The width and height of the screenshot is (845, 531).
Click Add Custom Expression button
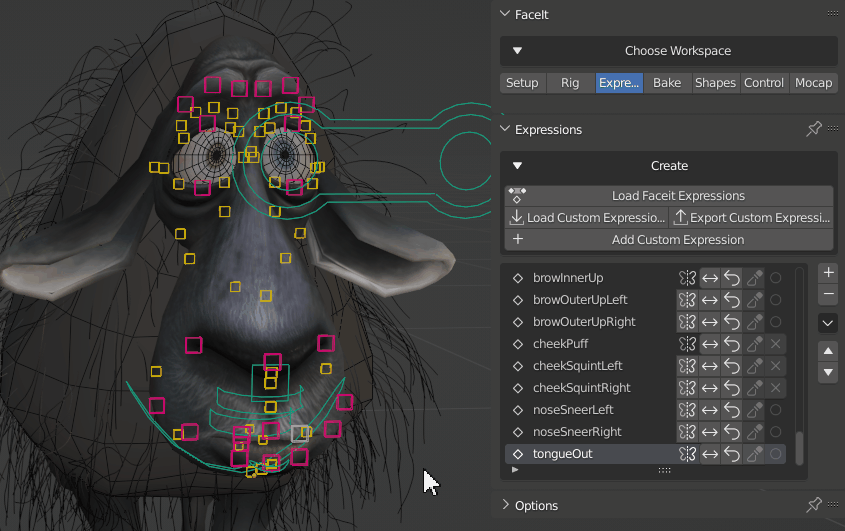click(x=669, y=240)
